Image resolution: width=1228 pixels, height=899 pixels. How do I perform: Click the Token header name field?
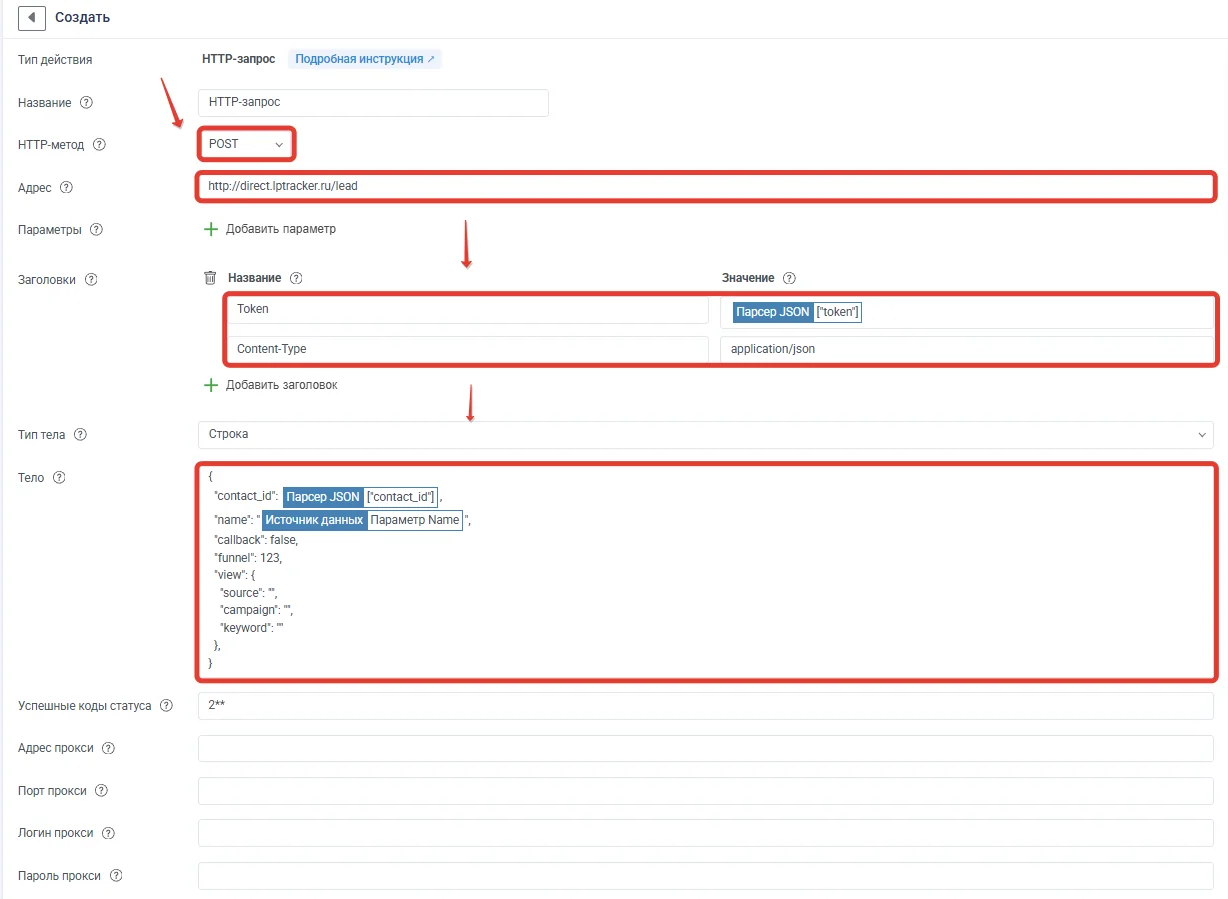pyautogui.click(x=468, y=310)
